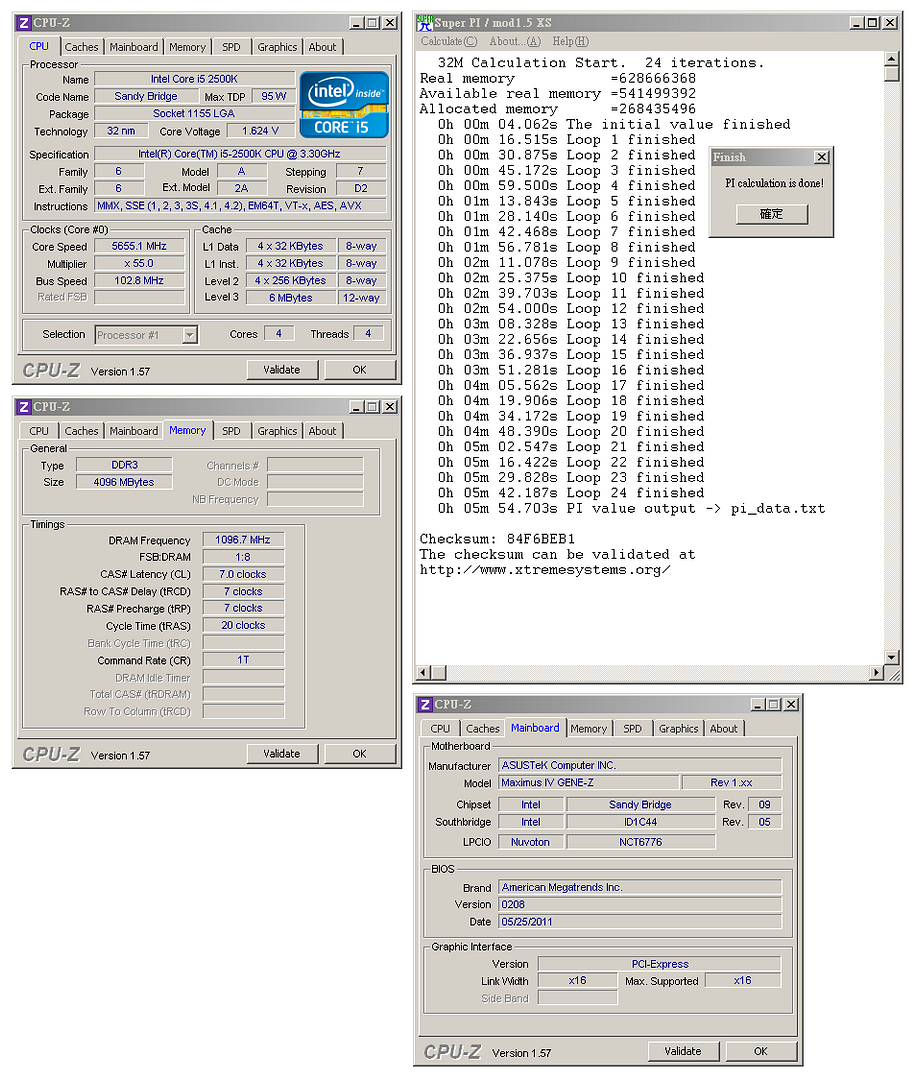Click the Cycle Time (tRAS) value '20 clocks'
The width and height of the screenshot is (917, 1080).
243,625
